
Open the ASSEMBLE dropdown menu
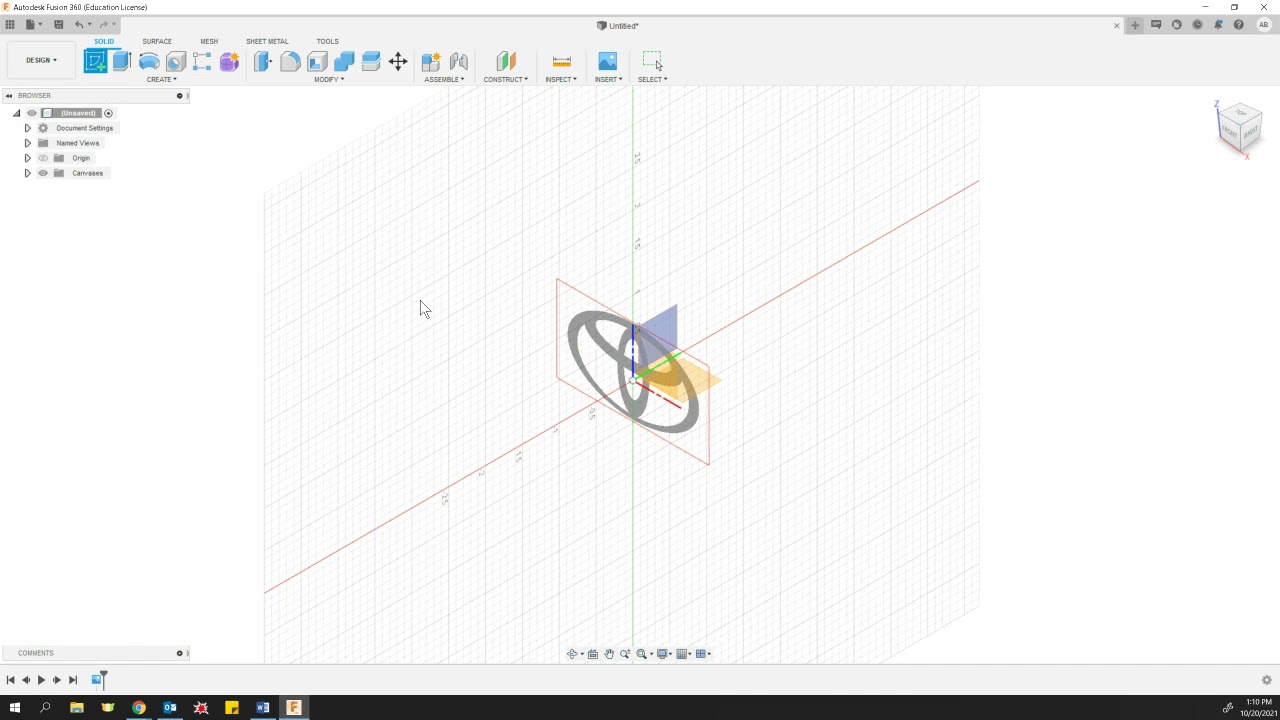(x=444, y=79)
